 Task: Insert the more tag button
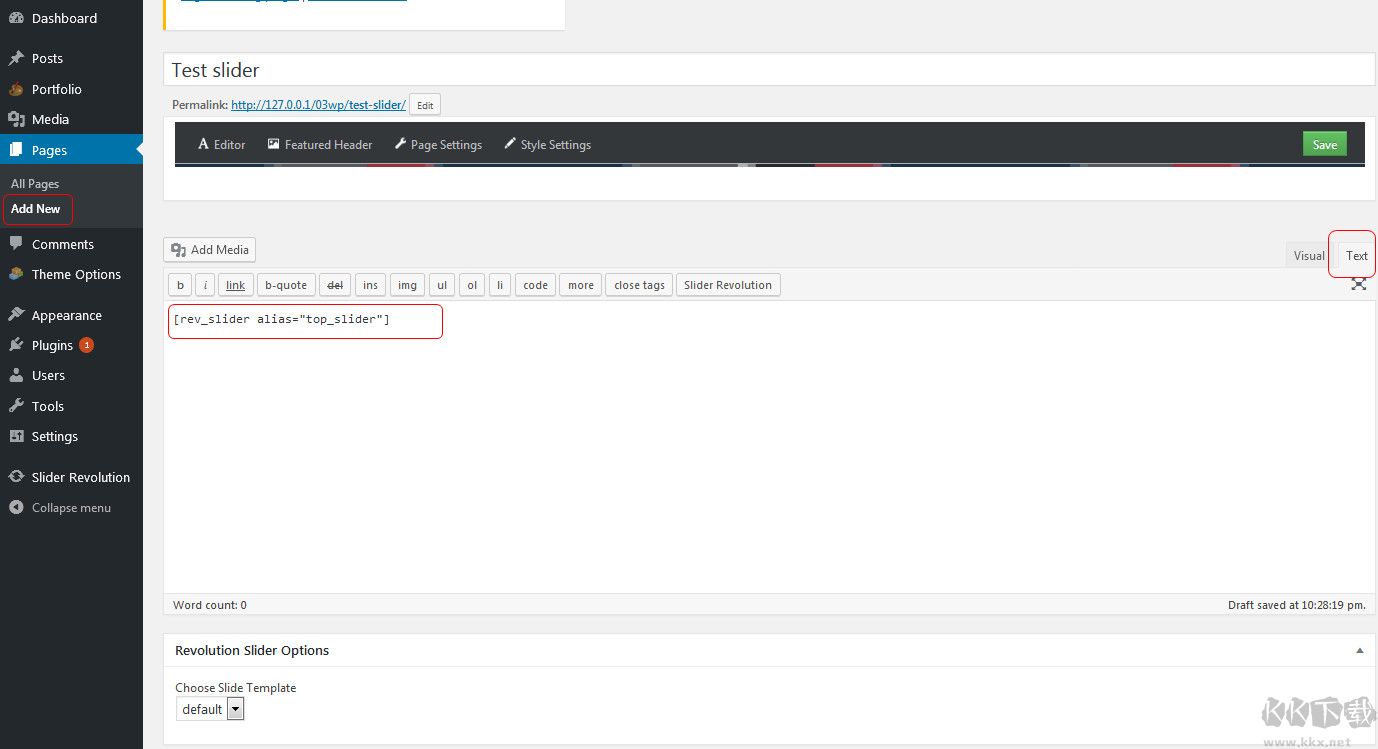coord(581,285)
